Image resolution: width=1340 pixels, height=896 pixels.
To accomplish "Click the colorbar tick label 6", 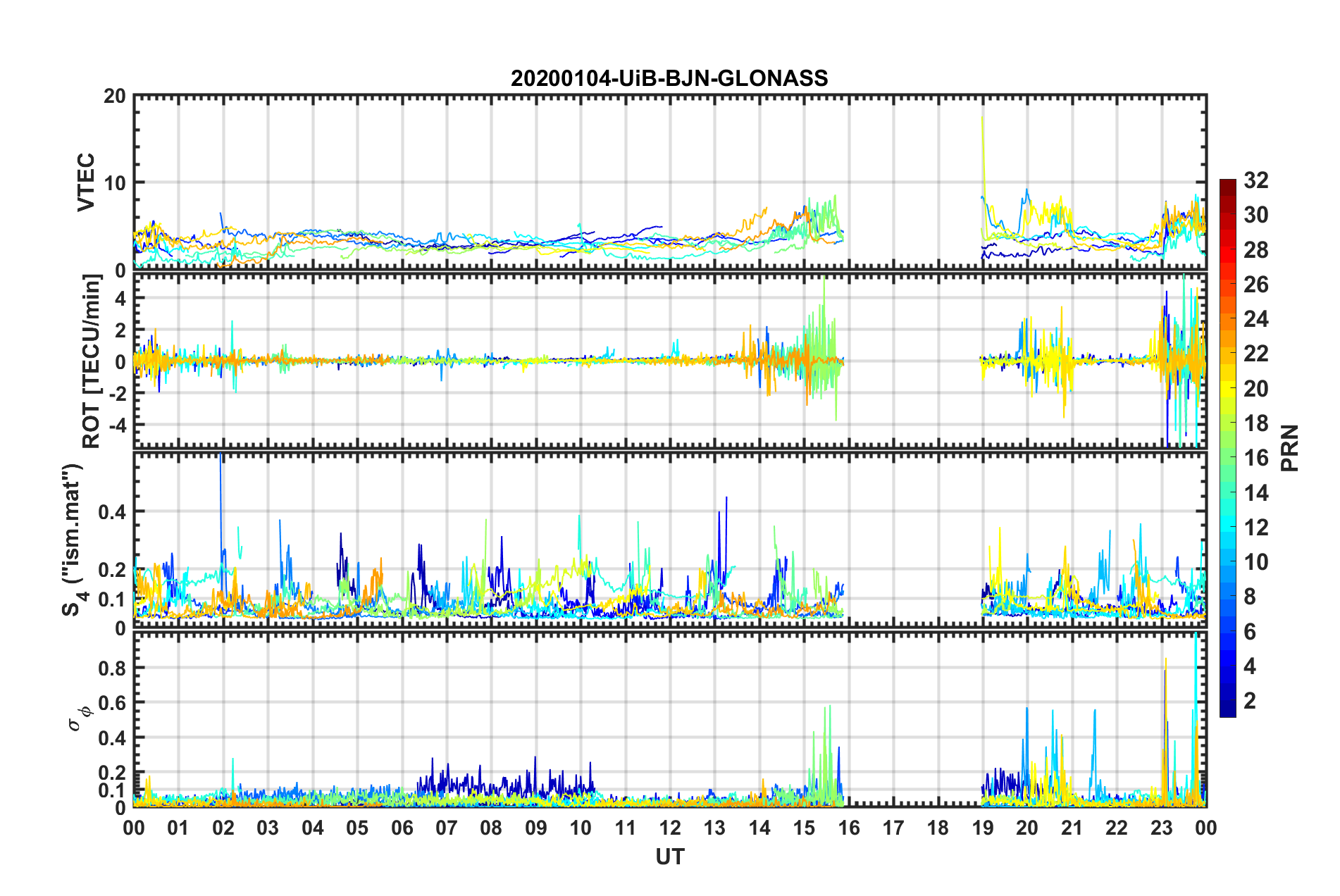I will tap(1250, 632).
